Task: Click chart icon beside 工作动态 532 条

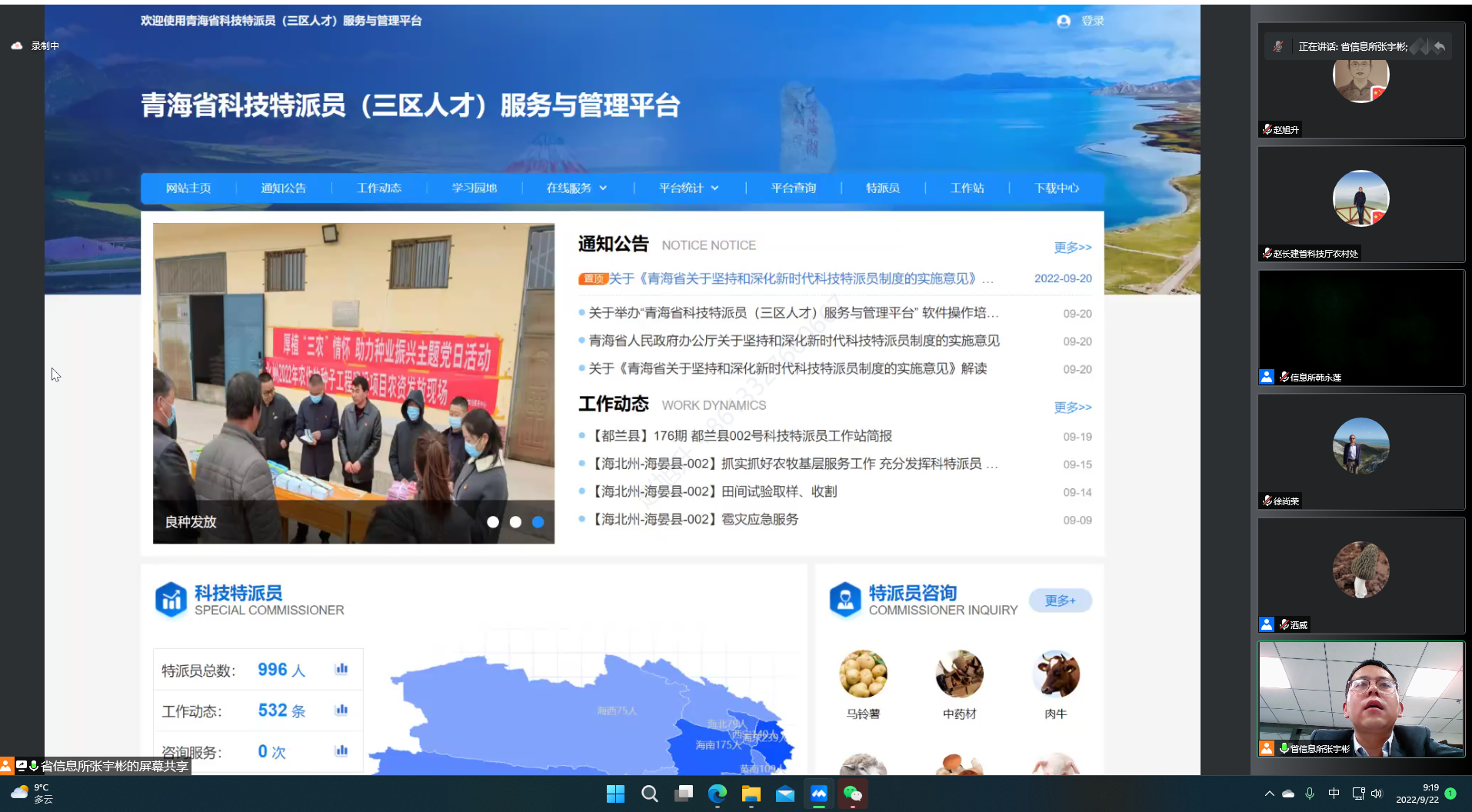Action: pyautogui.click(x=341, y=710)
